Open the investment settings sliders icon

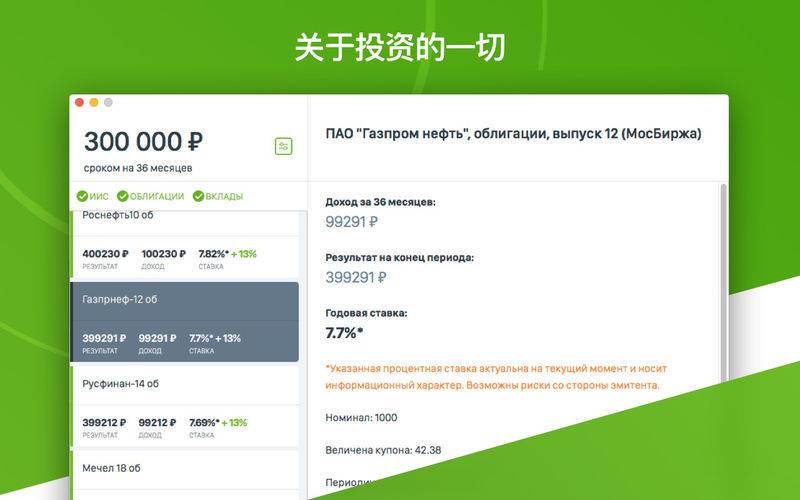click(x=284, y=146)
